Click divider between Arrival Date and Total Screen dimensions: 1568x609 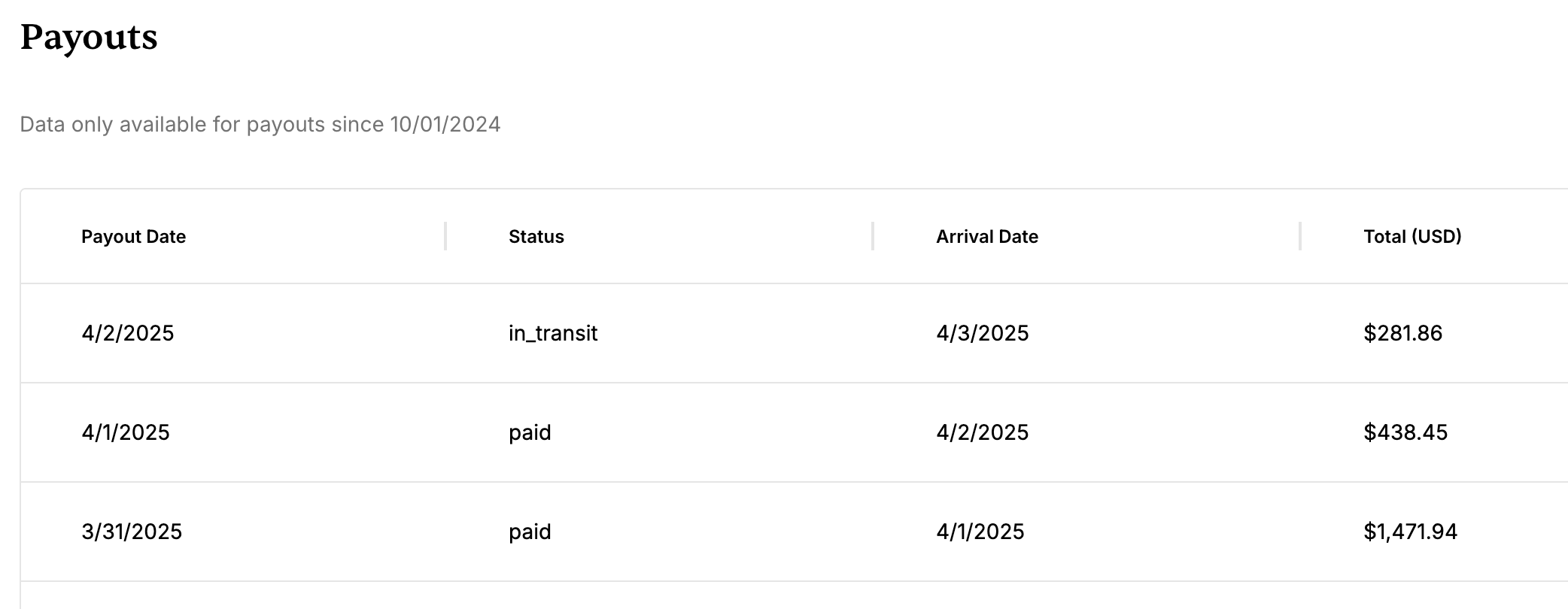pos(1300,236)
